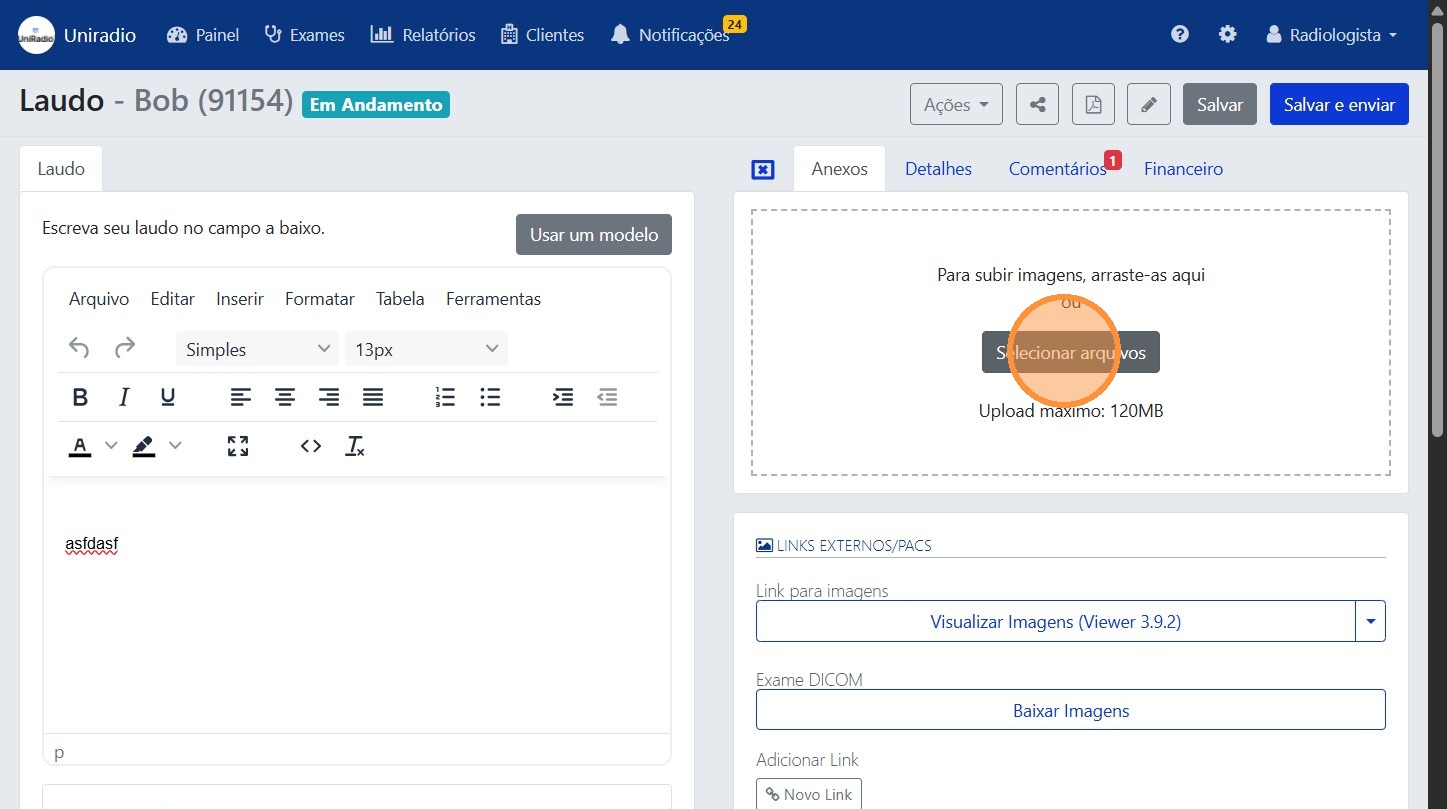Open help question mark icon
This screenshot has width=1447, height=809.
(1180, 34)
